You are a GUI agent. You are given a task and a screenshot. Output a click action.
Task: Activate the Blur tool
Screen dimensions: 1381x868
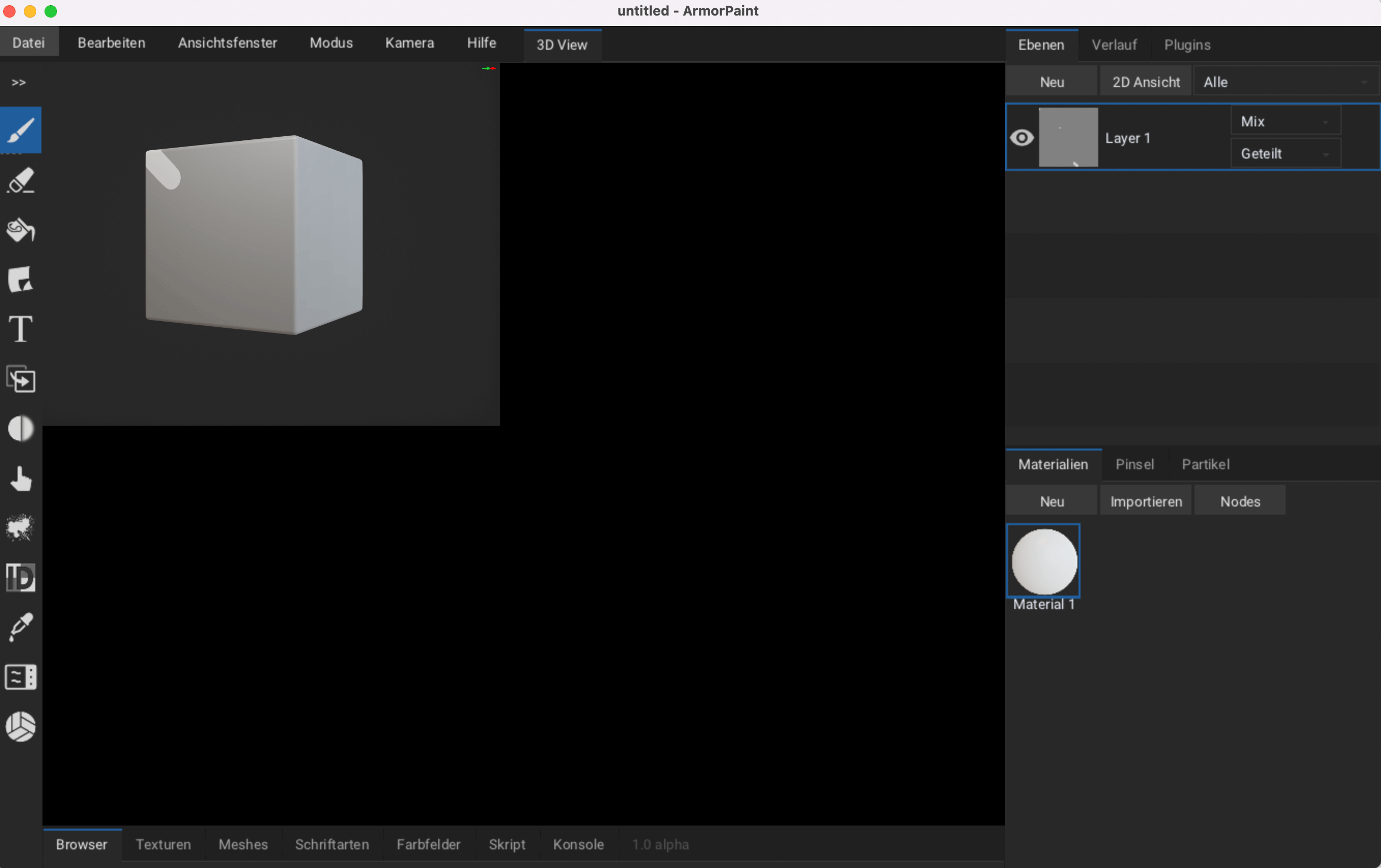coord(21,429)
